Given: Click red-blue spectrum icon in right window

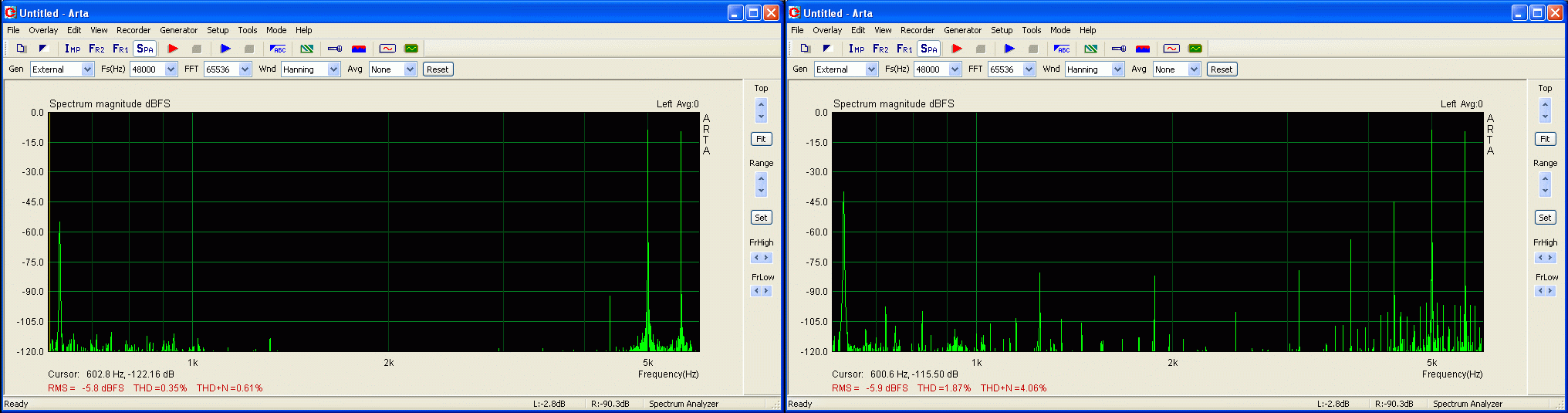Looking at the screenshot, I should [x=1143, y=49].
